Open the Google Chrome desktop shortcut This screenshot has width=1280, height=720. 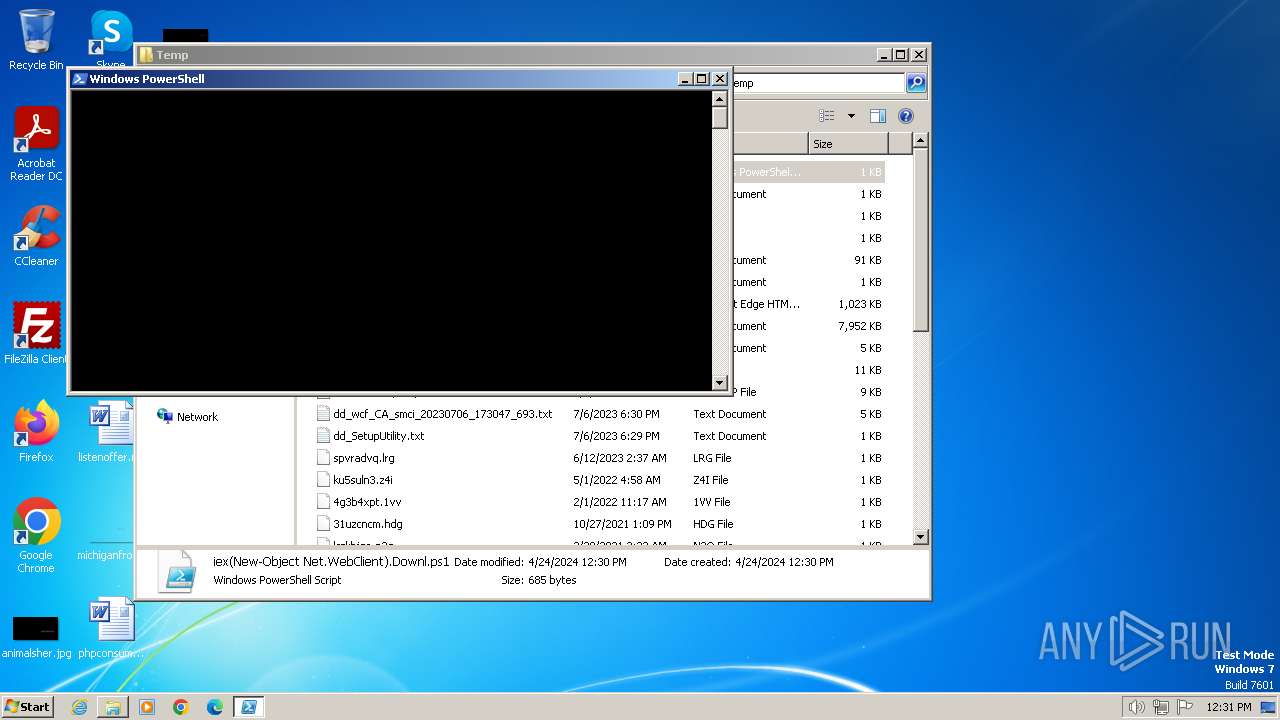[36, 536]
